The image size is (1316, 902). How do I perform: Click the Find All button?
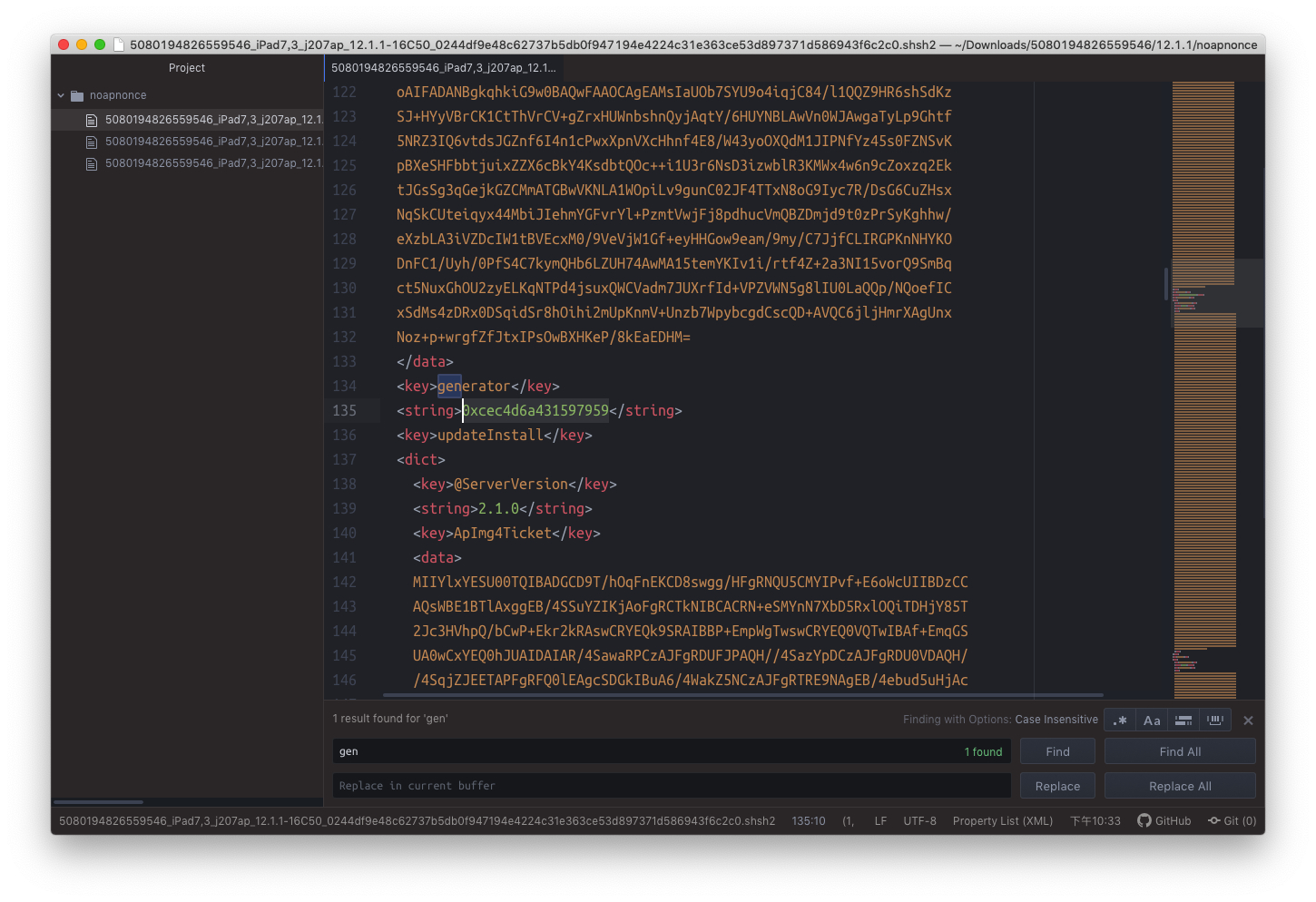point(1179,751)
